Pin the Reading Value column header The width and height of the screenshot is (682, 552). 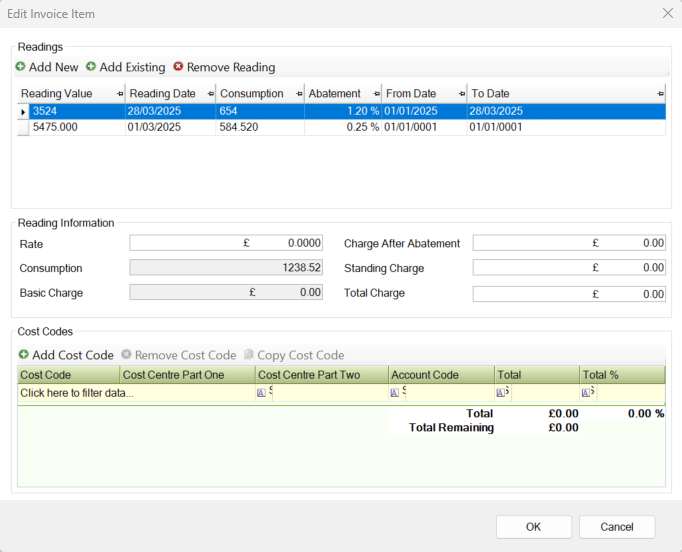(120, 94)
